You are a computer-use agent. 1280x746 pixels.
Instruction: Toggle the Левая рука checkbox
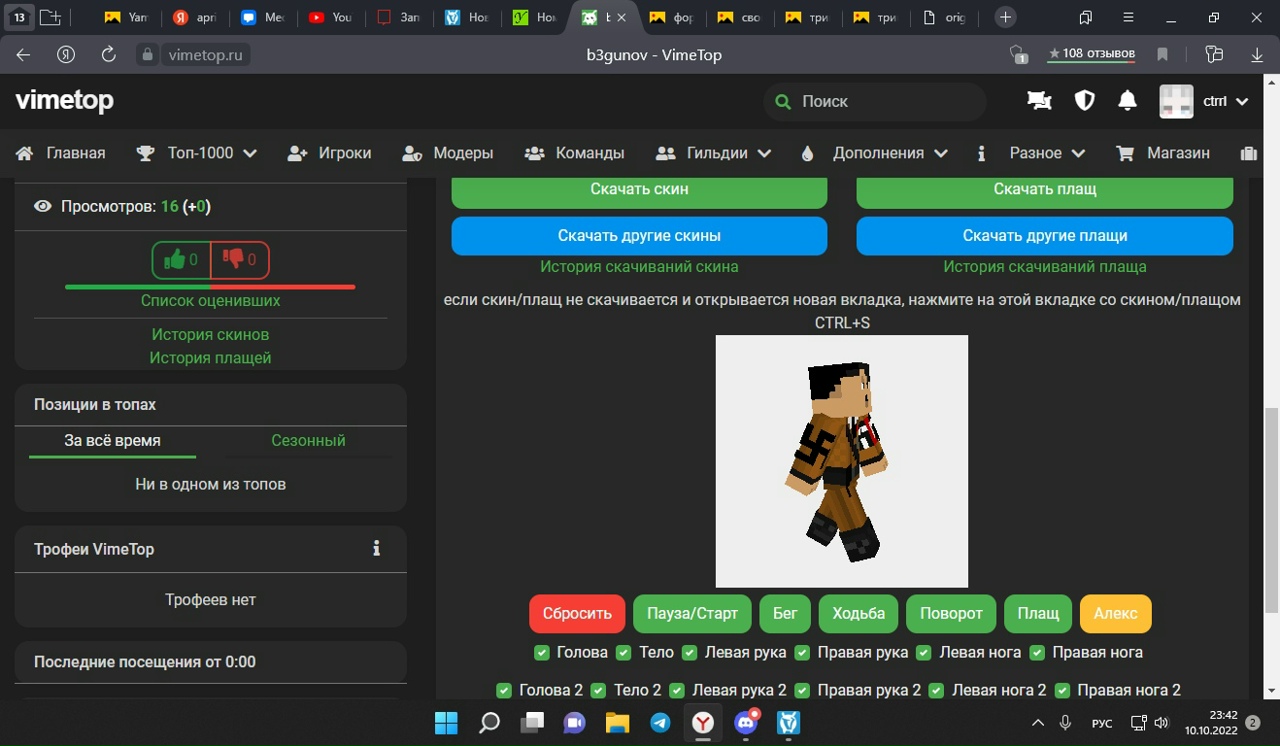[689, 653]
